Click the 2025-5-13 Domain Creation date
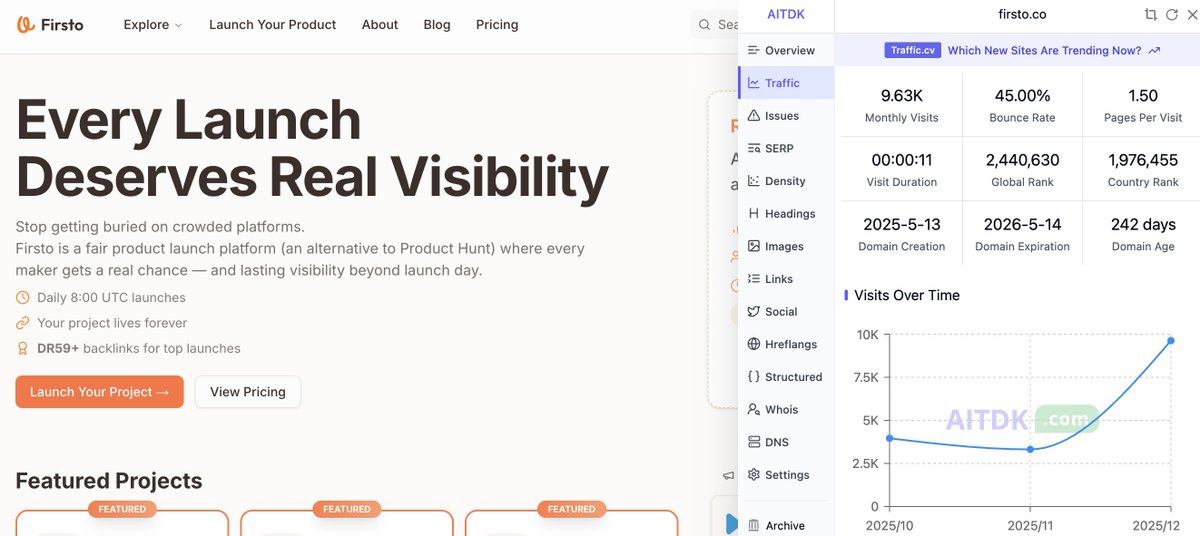 pyautogui.click(x=902, y=224)
